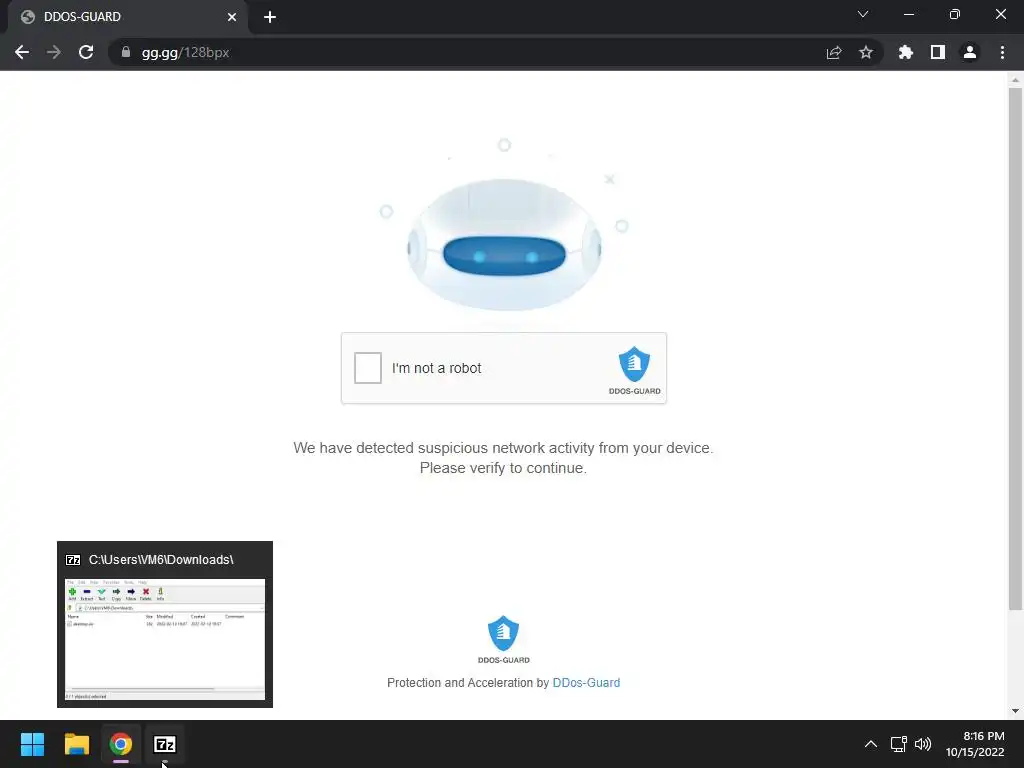Open network settings from the tray icon
Viewport: 1024px width, 768px height.
click(x=899, y=744)
